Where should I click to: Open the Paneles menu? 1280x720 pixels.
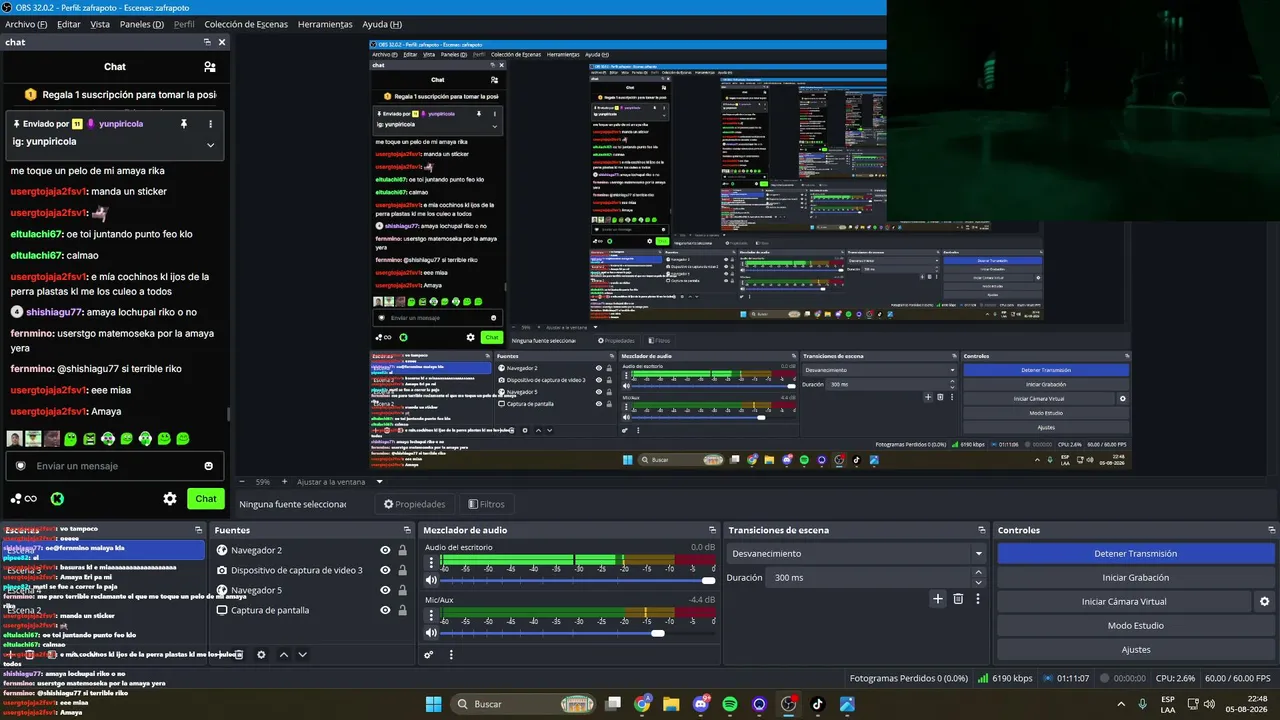pos(142,24)
